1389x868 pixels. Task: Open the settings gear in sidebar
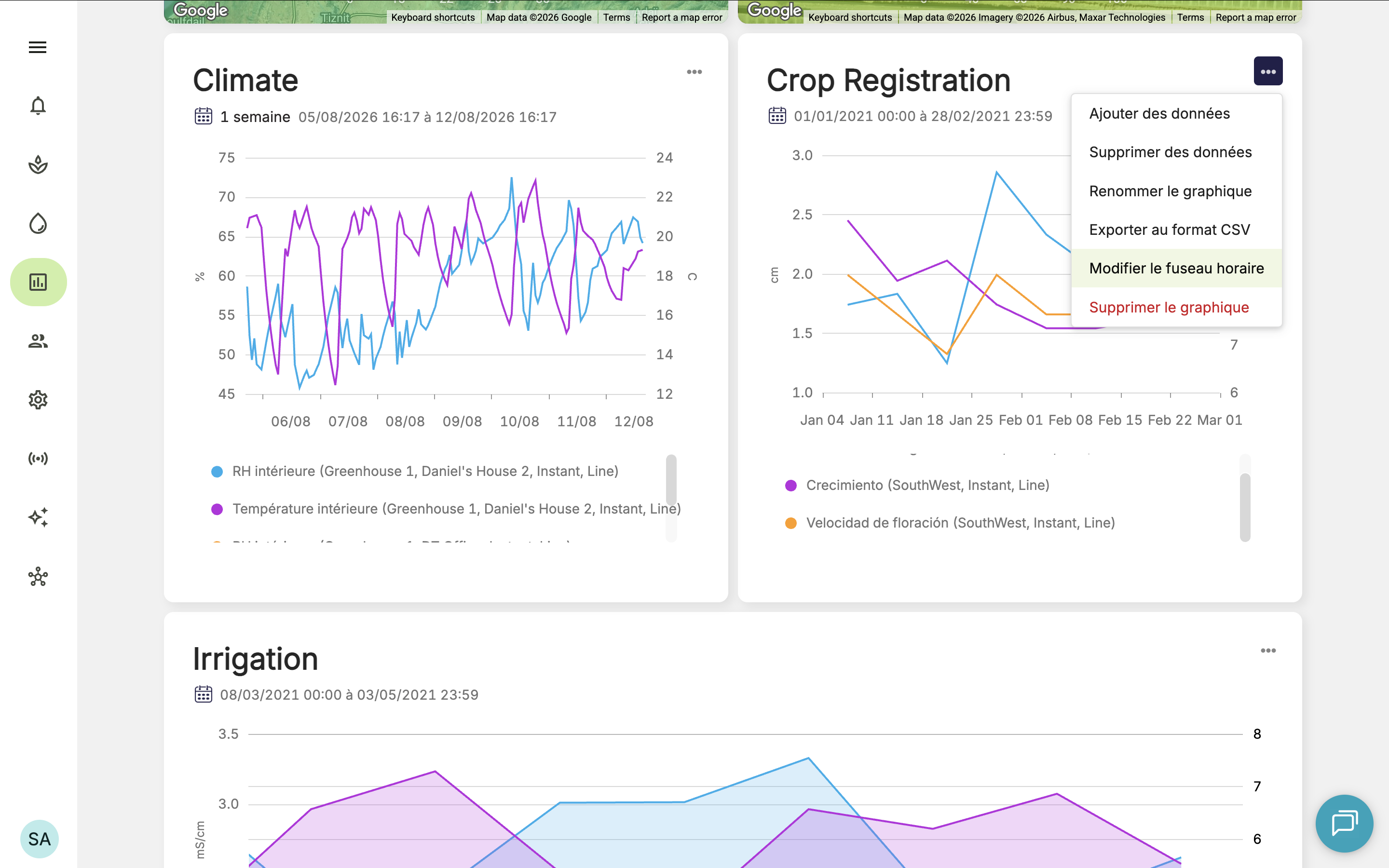coord(38,400)
